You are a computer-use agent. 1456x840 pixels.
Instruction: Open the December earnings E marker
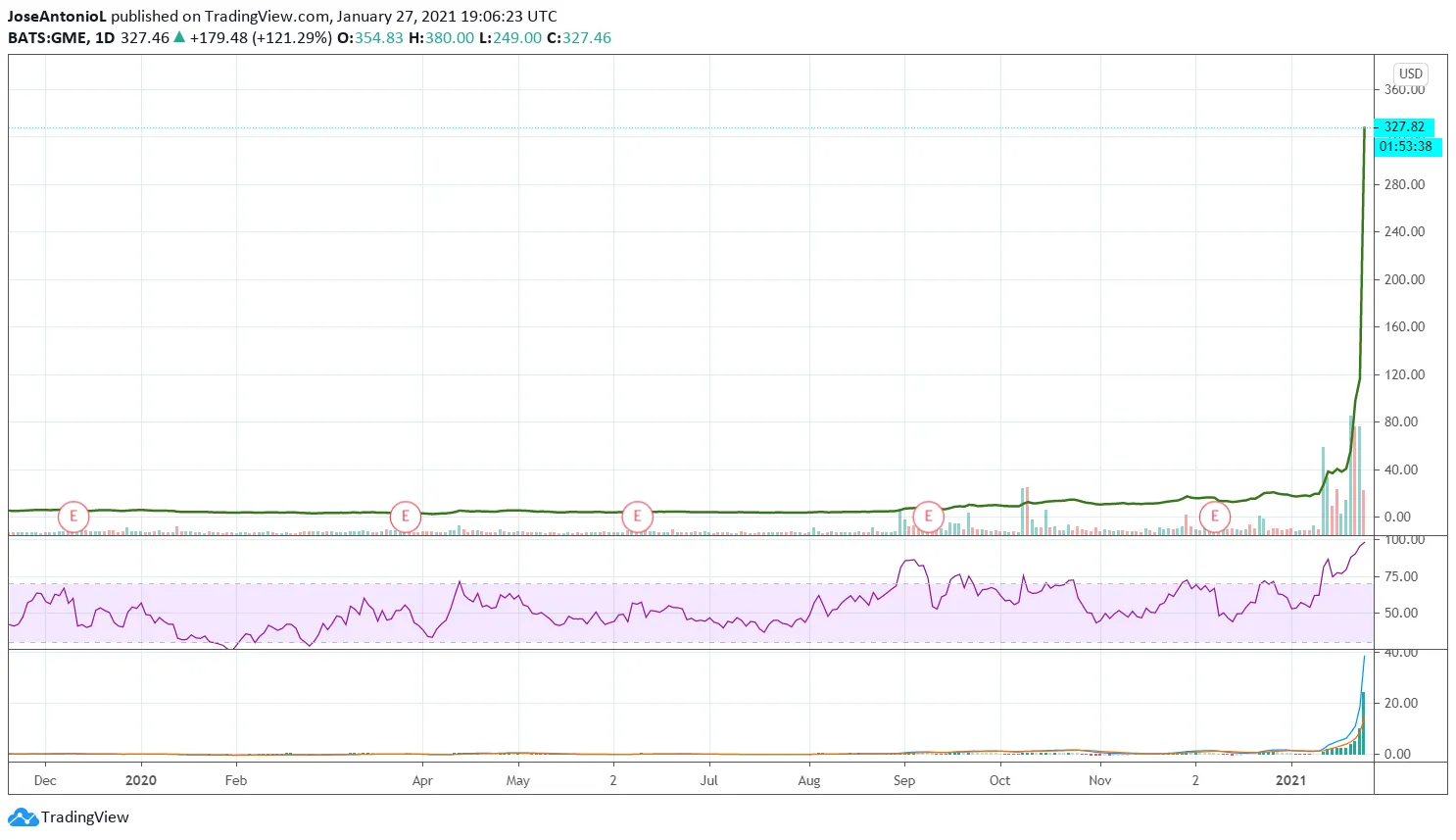click(1214, 517)
